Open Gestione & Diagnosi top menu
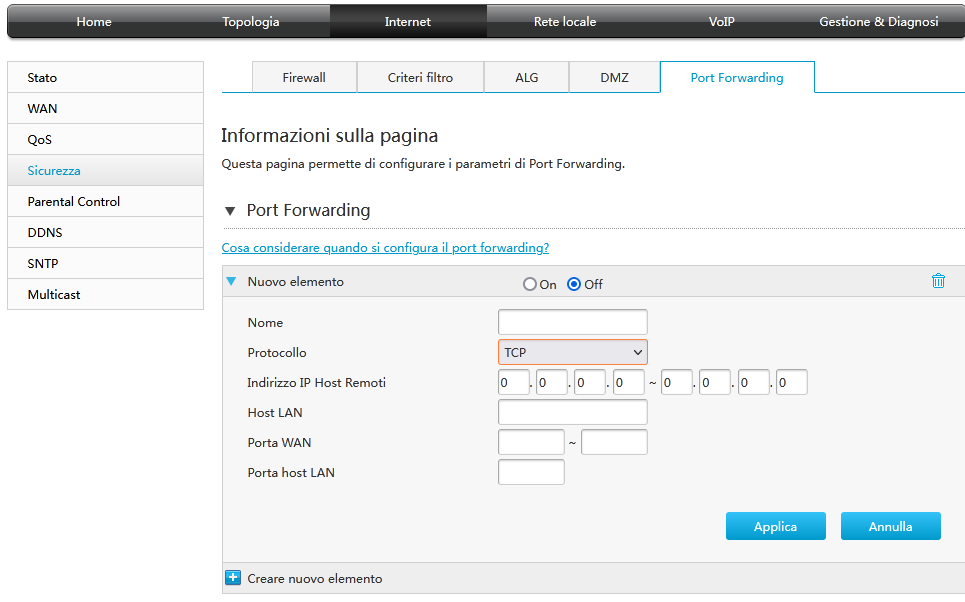This screenshot has height=602, width=965. 878,21
